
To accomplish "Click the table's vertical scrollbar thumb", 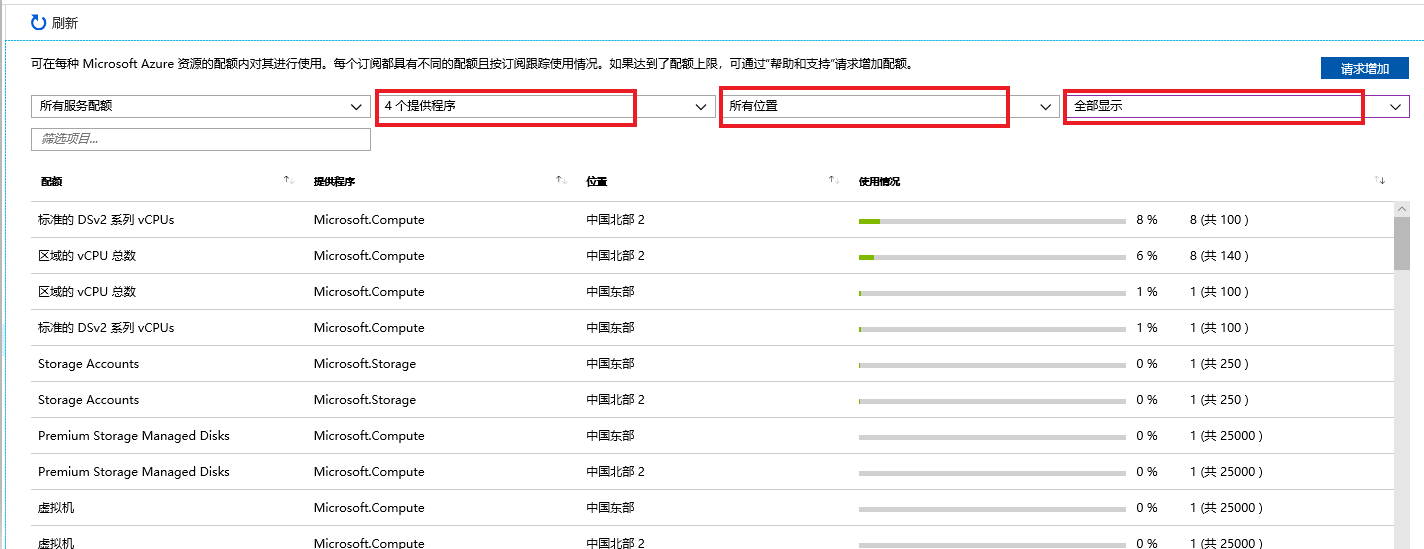I will tap(1402, 243).
